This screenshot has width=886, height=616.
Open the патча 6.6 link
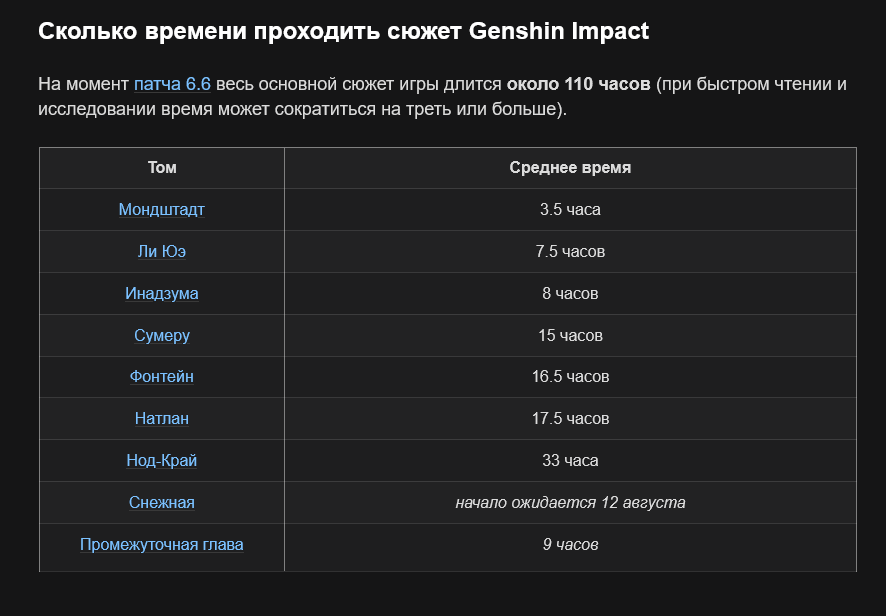pyautogui.click(x=172, y=84)
